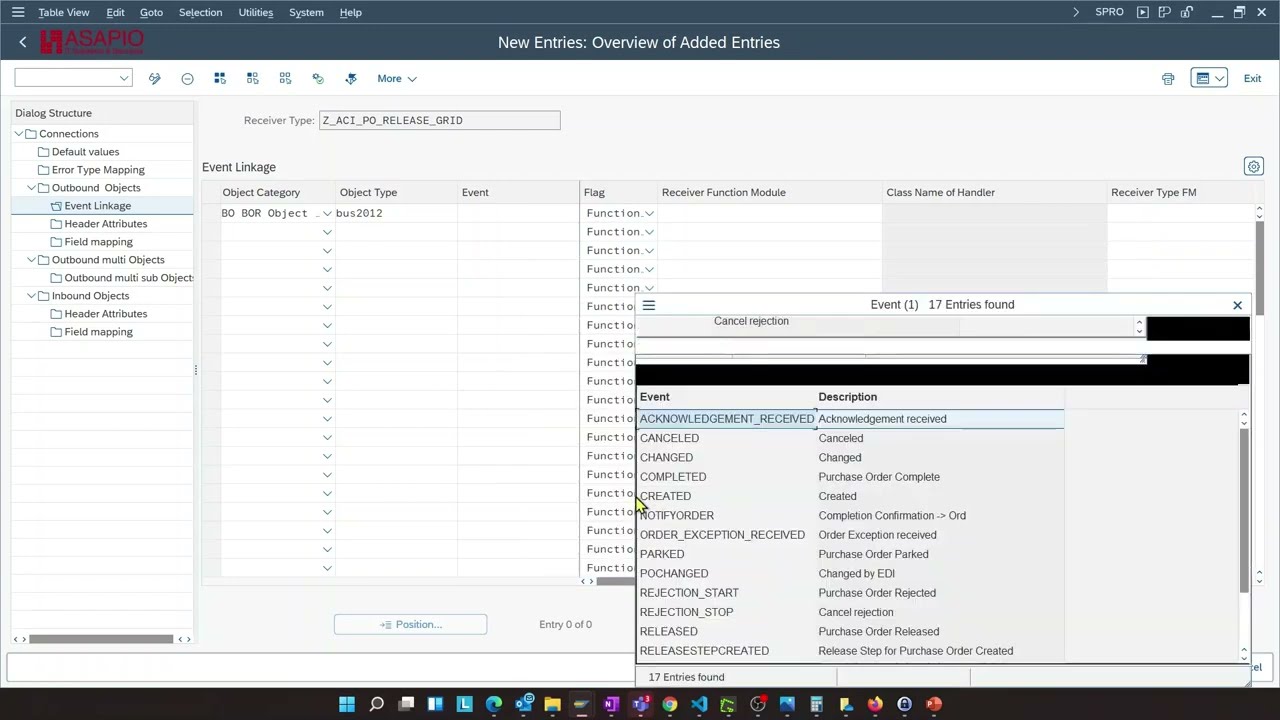Screen dimensions: 1280x720
Task: Open the command field dropdown
Action: [124, 78]
